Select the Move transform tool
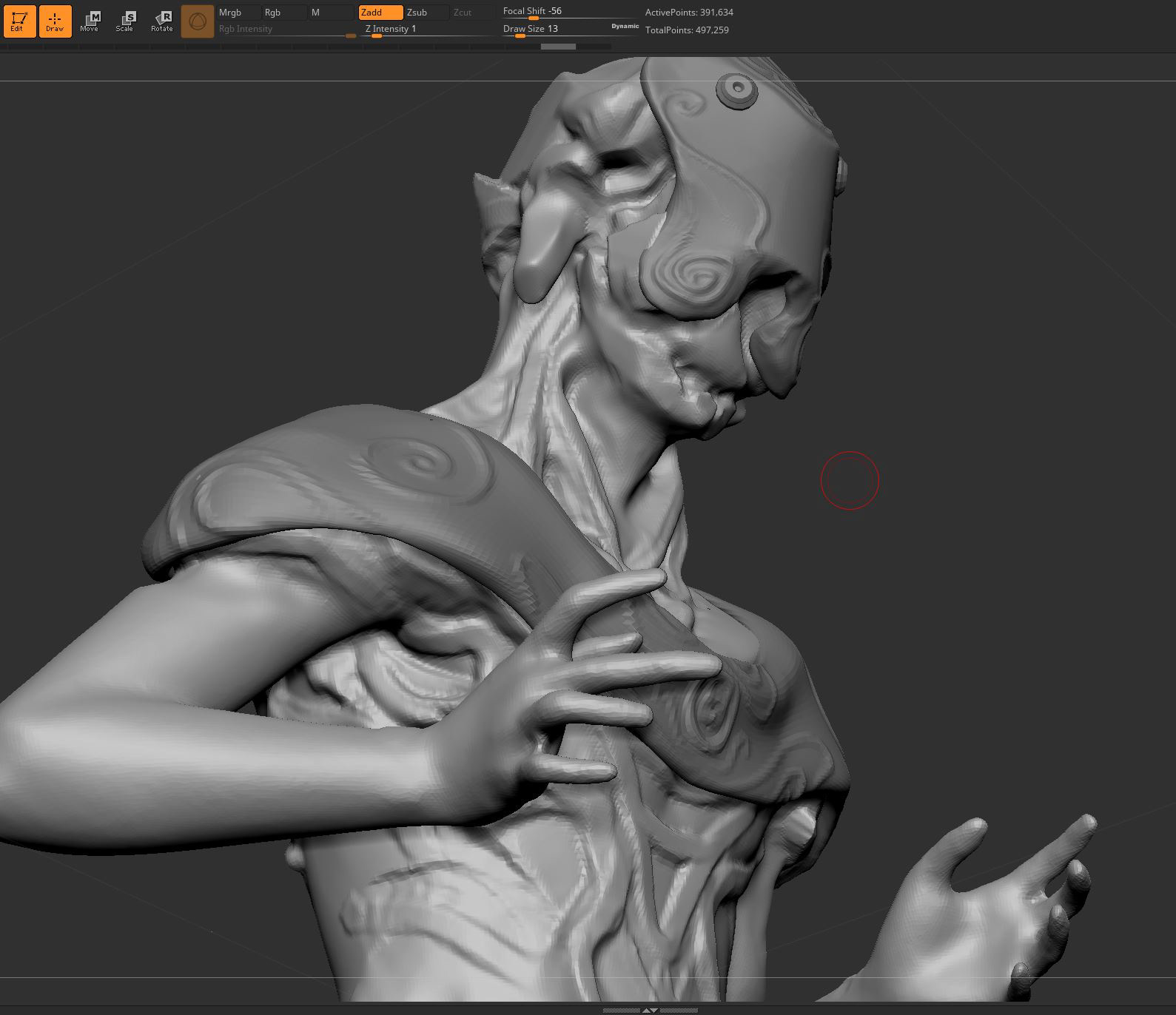This screenshot has height=1015, width=1176. coord(90,21)
